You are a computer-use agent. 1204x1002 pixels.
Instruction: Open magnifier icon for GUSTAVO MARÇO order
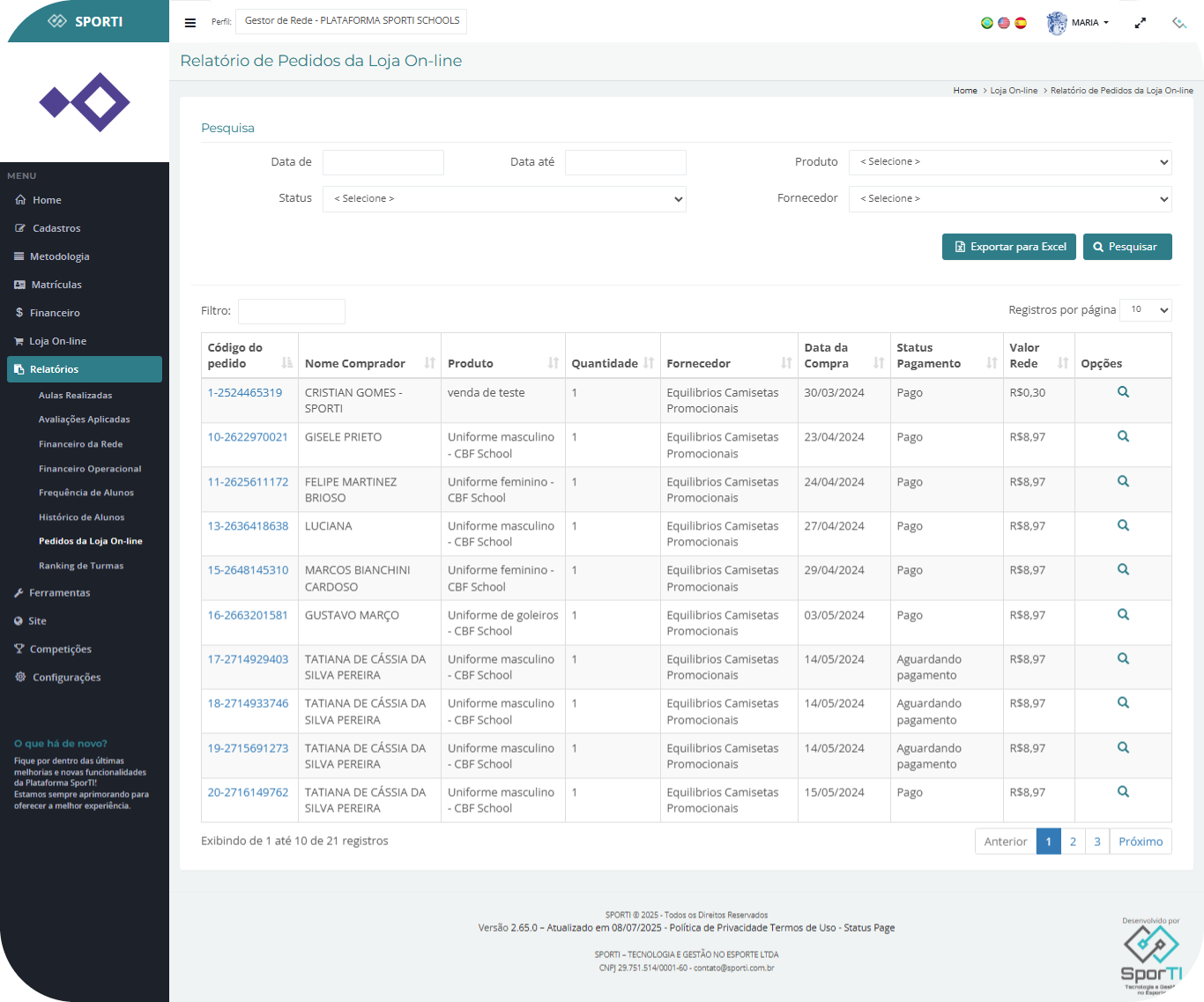tap(1123, 614)
